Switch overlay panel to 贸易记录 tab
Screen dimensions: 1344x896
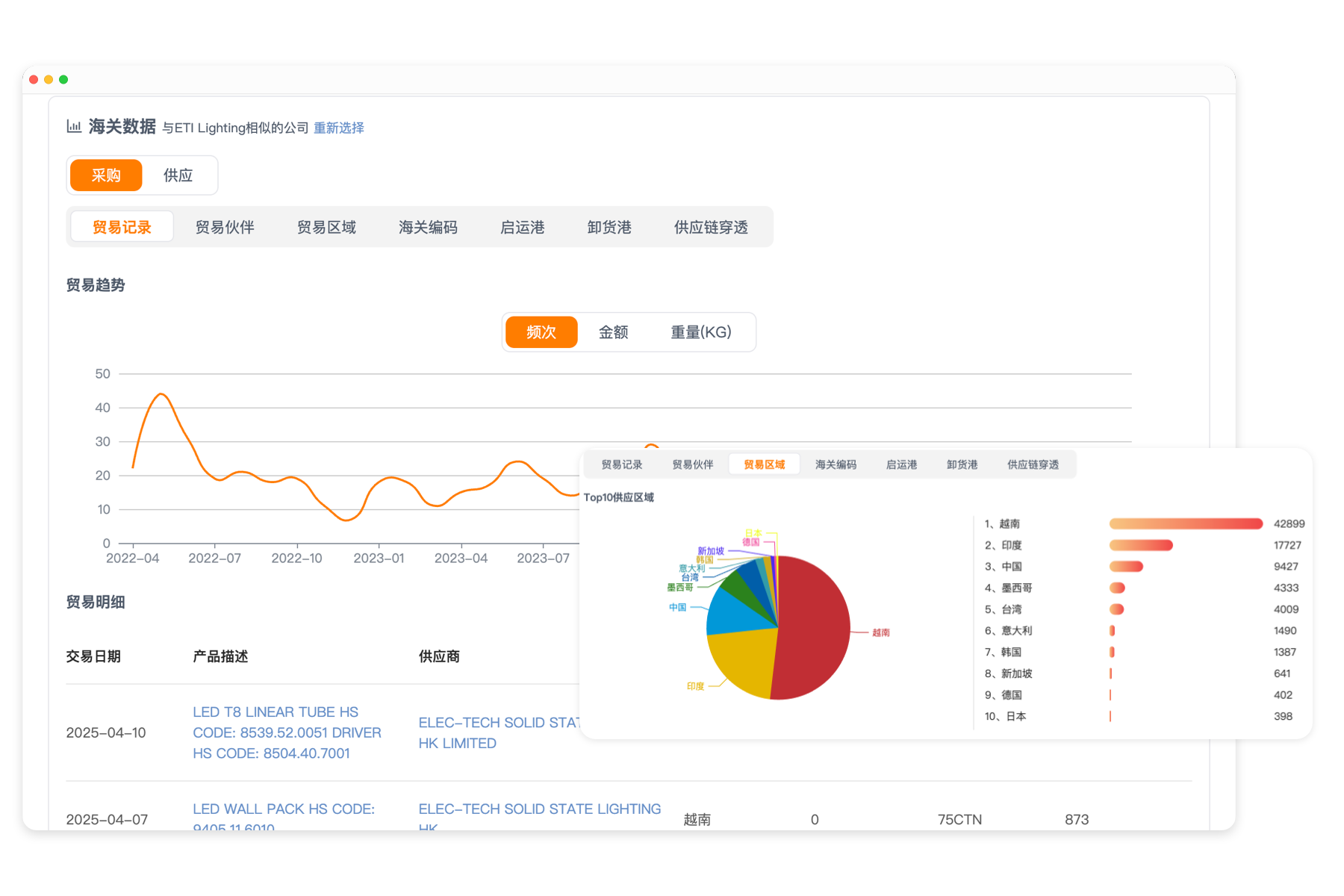(x=620, y=464)
